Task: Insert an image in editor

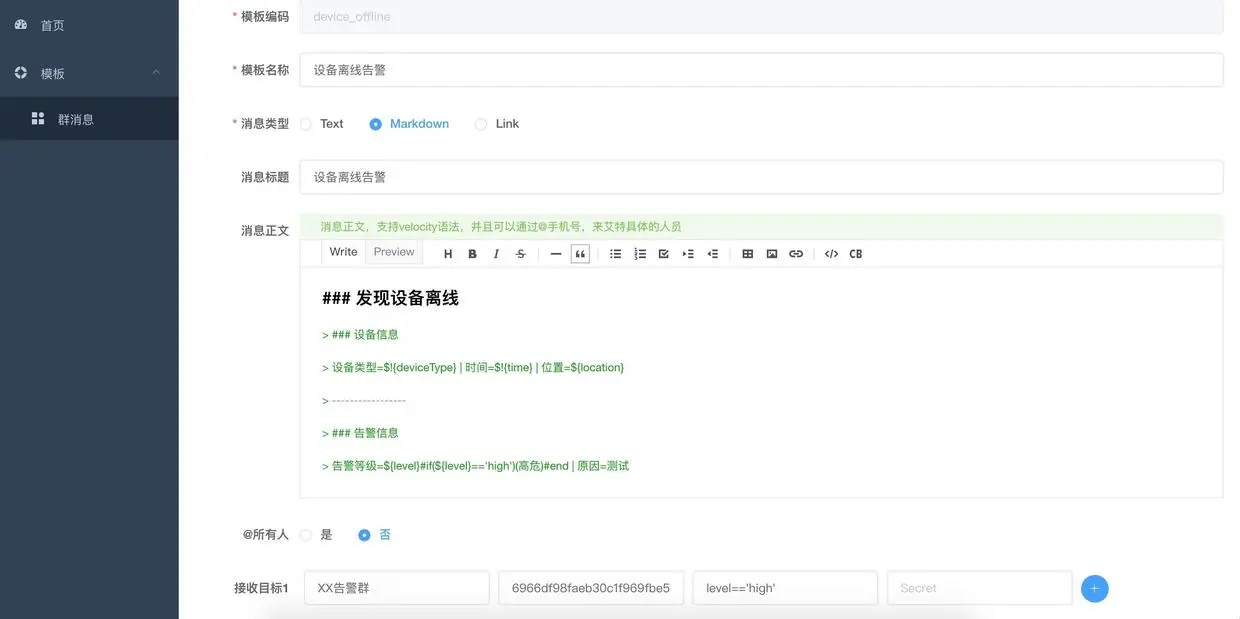Action: tap(772, 254)
